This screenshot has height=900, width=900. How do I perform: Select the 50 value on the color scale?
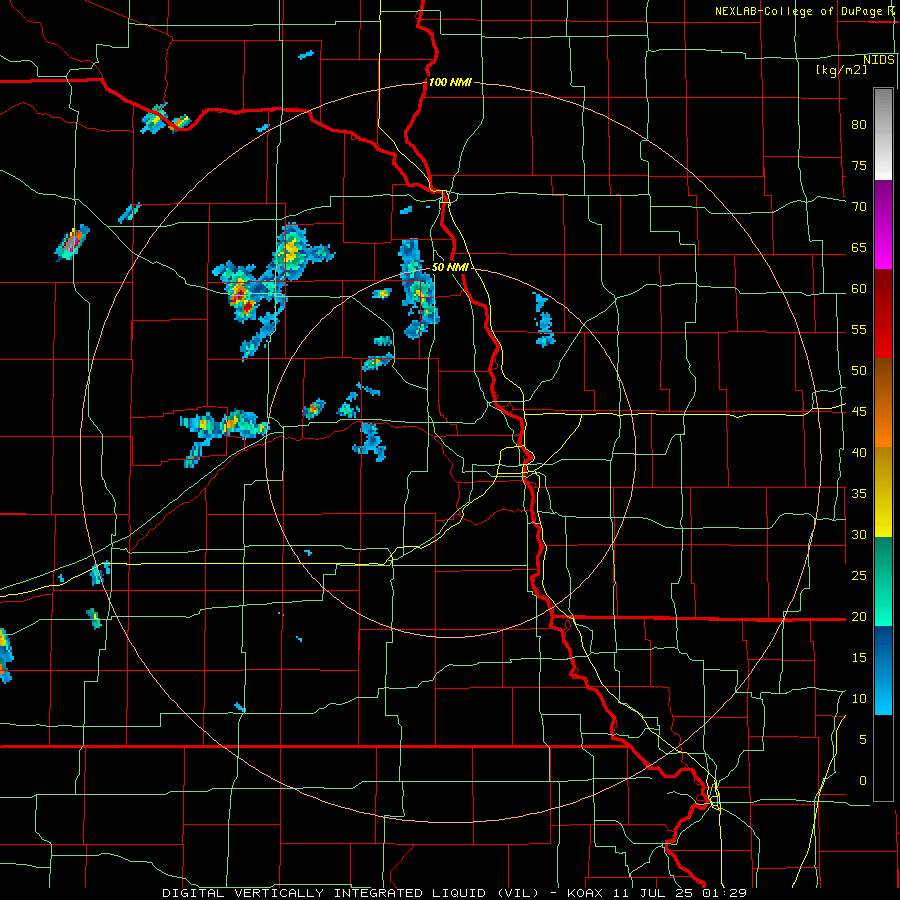859,371
